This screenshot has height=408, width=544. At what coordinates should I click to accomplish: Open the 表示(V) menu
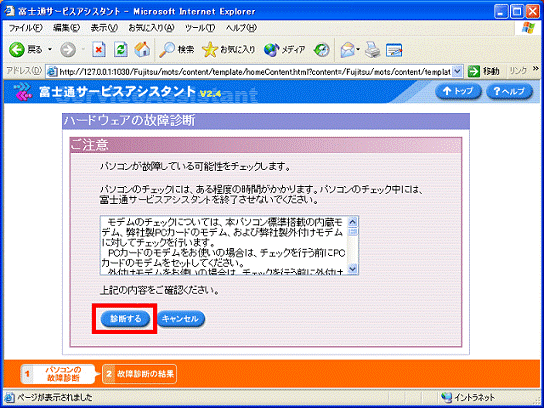104,28
